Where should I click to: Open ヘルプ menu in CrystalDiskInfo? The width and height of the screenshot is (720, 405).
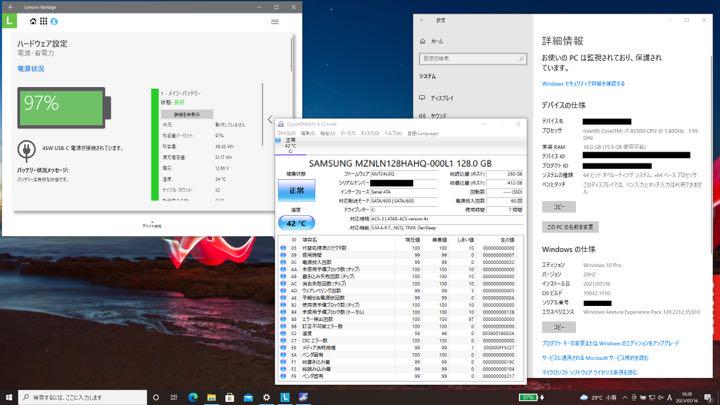coord(393,133)
